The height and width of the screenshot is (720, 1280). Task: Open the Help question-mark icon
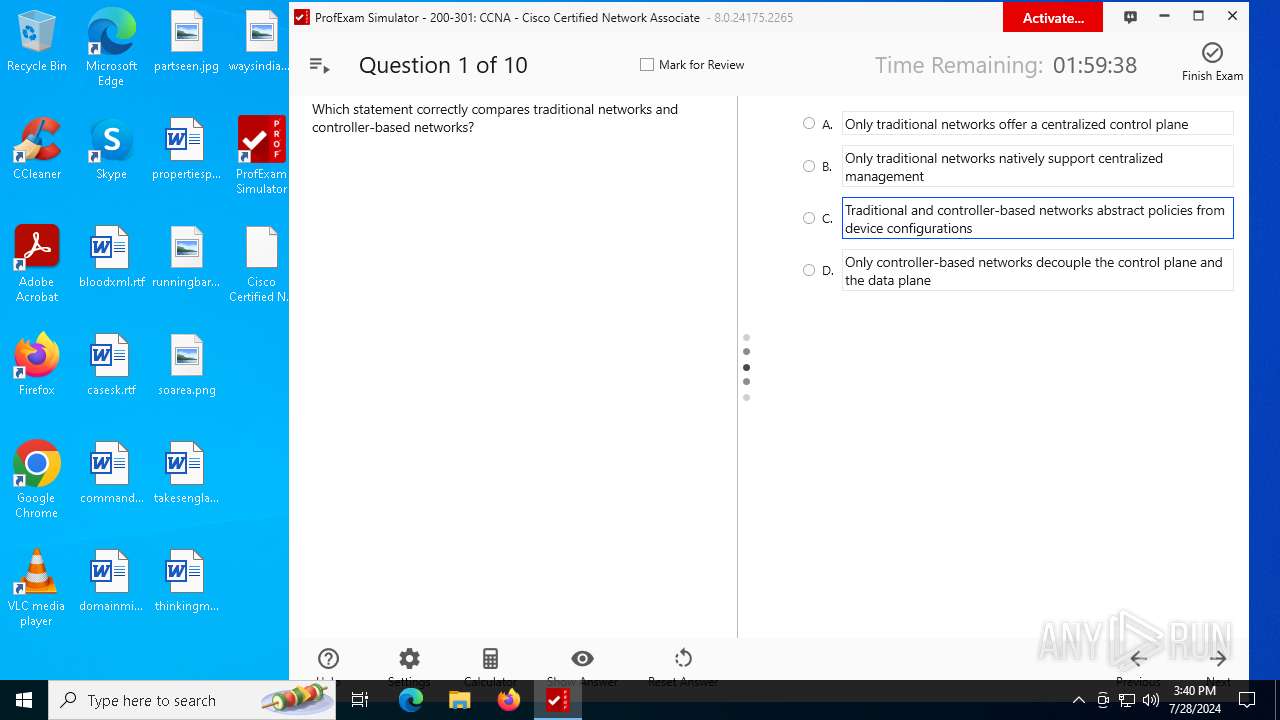pos(328,658)
